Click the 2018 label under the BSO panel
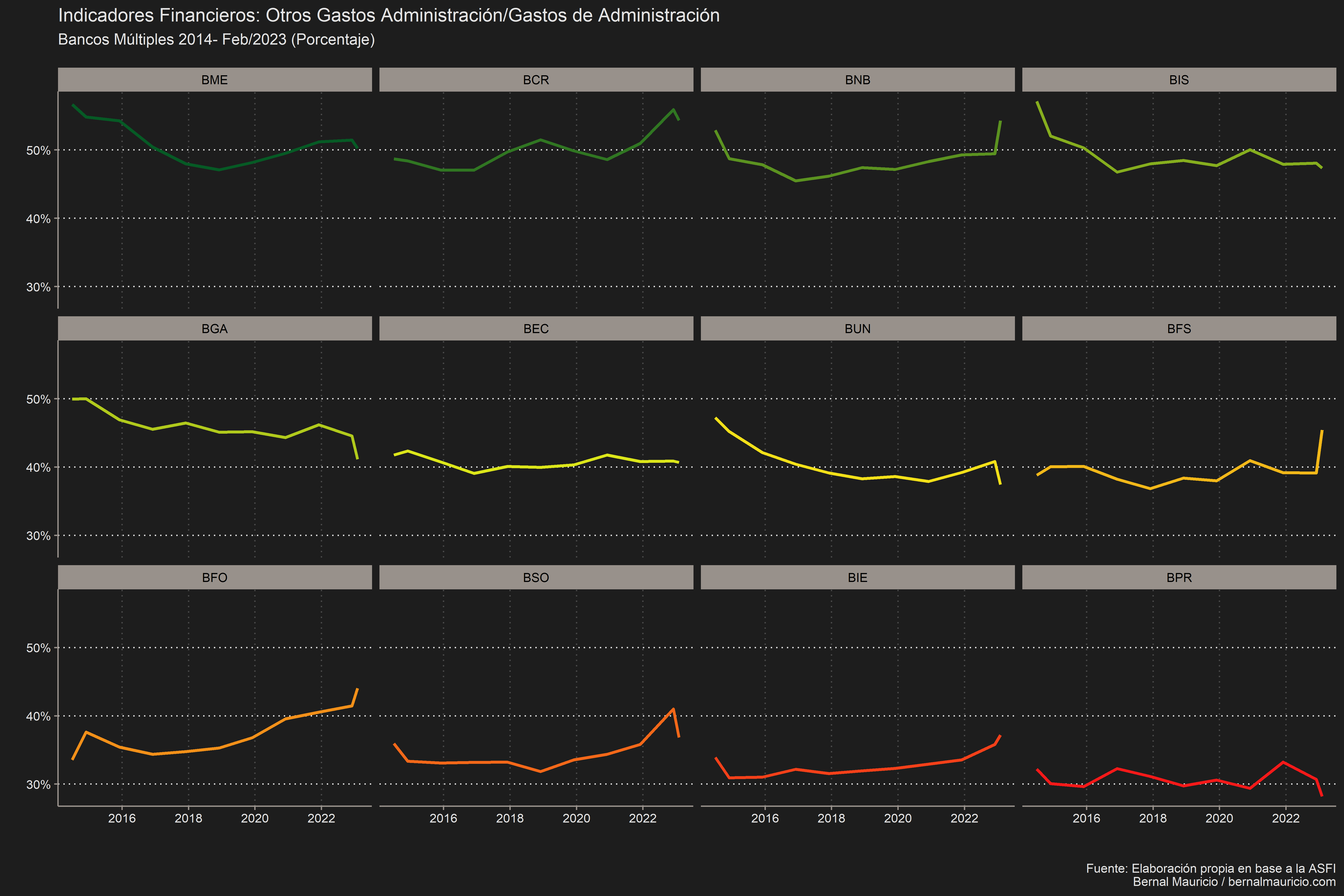This screenshot has width=1344, height=896. coord(510,818)
